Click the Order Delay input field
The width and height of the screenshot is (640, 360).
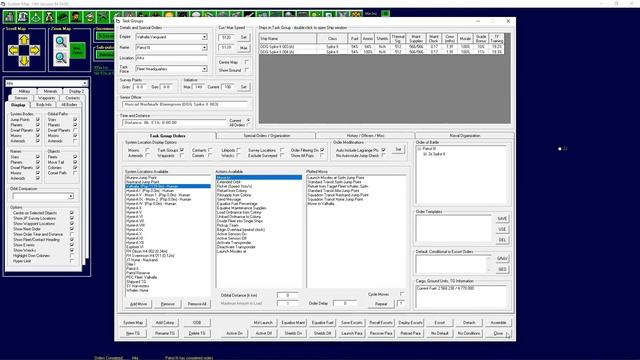tap(344, 303)
